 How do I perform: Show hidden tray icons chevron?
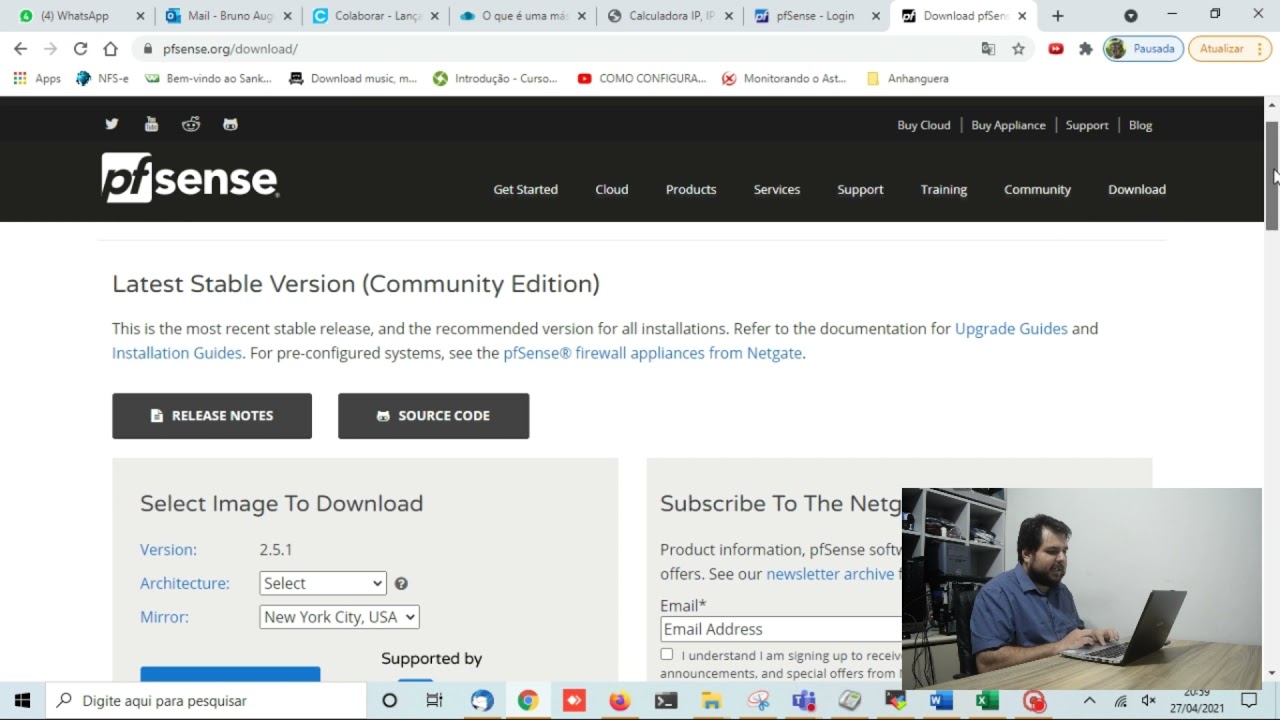pyautogui.click(x=1089, y=701)
